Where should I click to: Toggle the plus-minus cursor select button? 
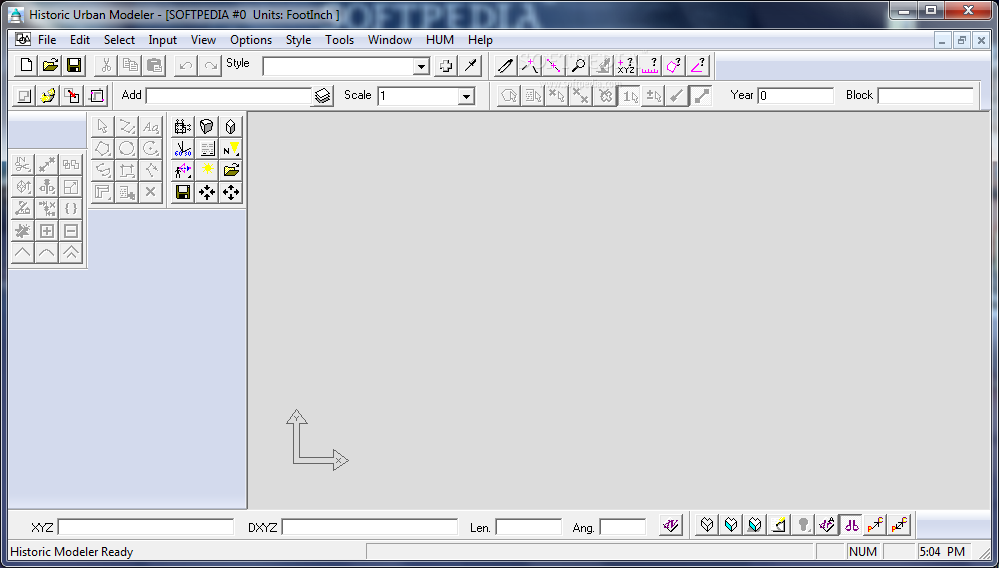click(654, 96)
